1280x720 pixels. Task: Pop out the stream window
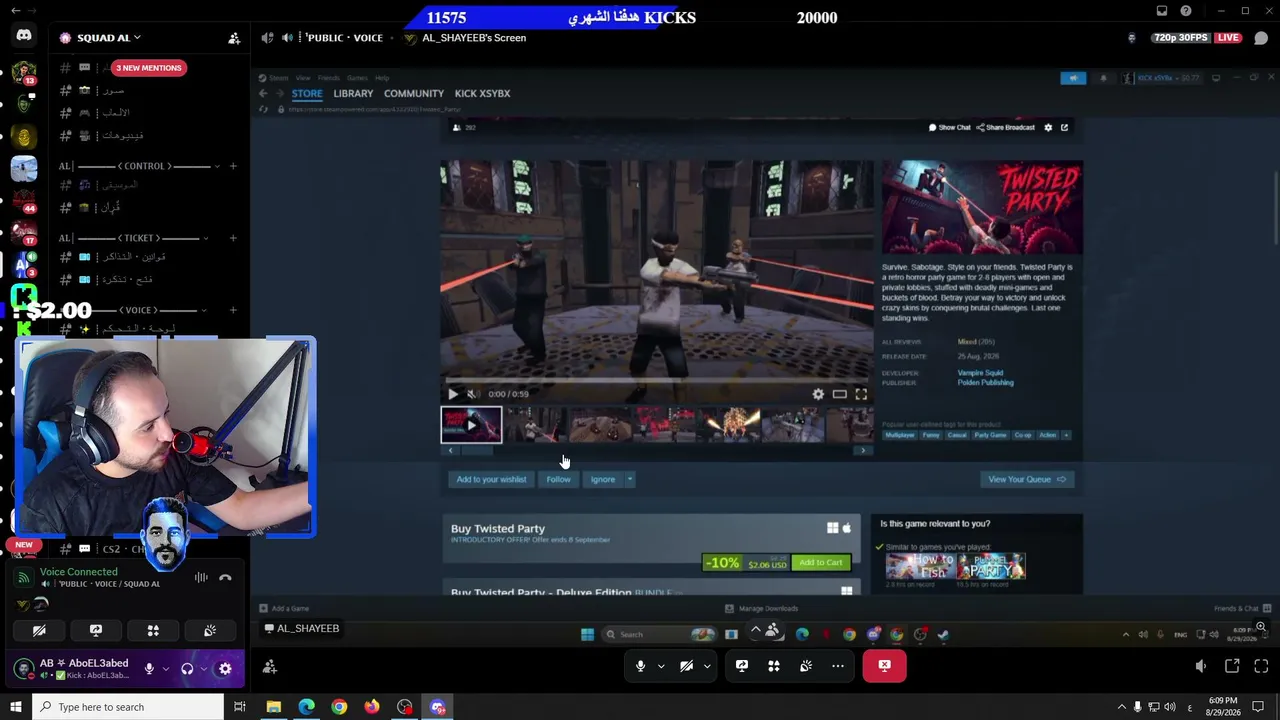pos(1232,666)
